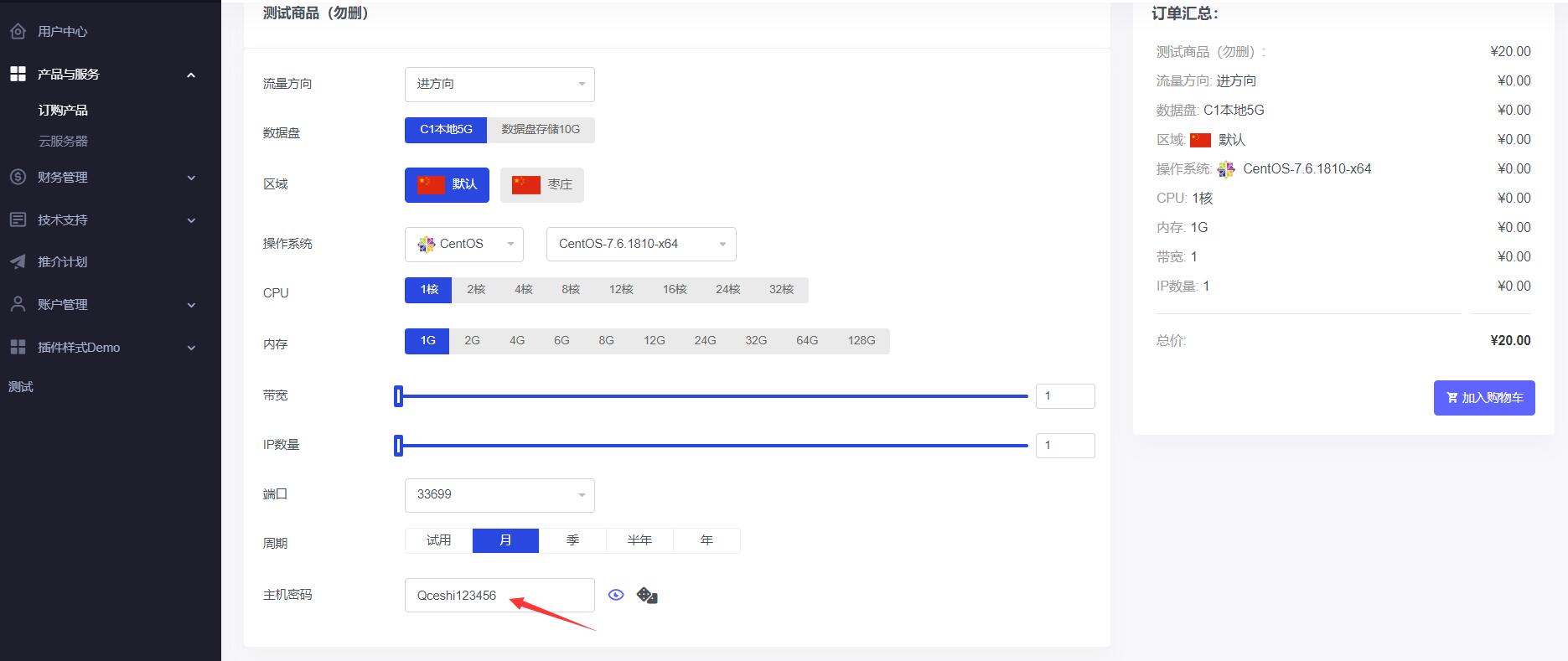The image size is (1568, 661).
Task: Click the grid icon beside 插件样式Demo
Action: pyautogui.click(x=18, y=347)
